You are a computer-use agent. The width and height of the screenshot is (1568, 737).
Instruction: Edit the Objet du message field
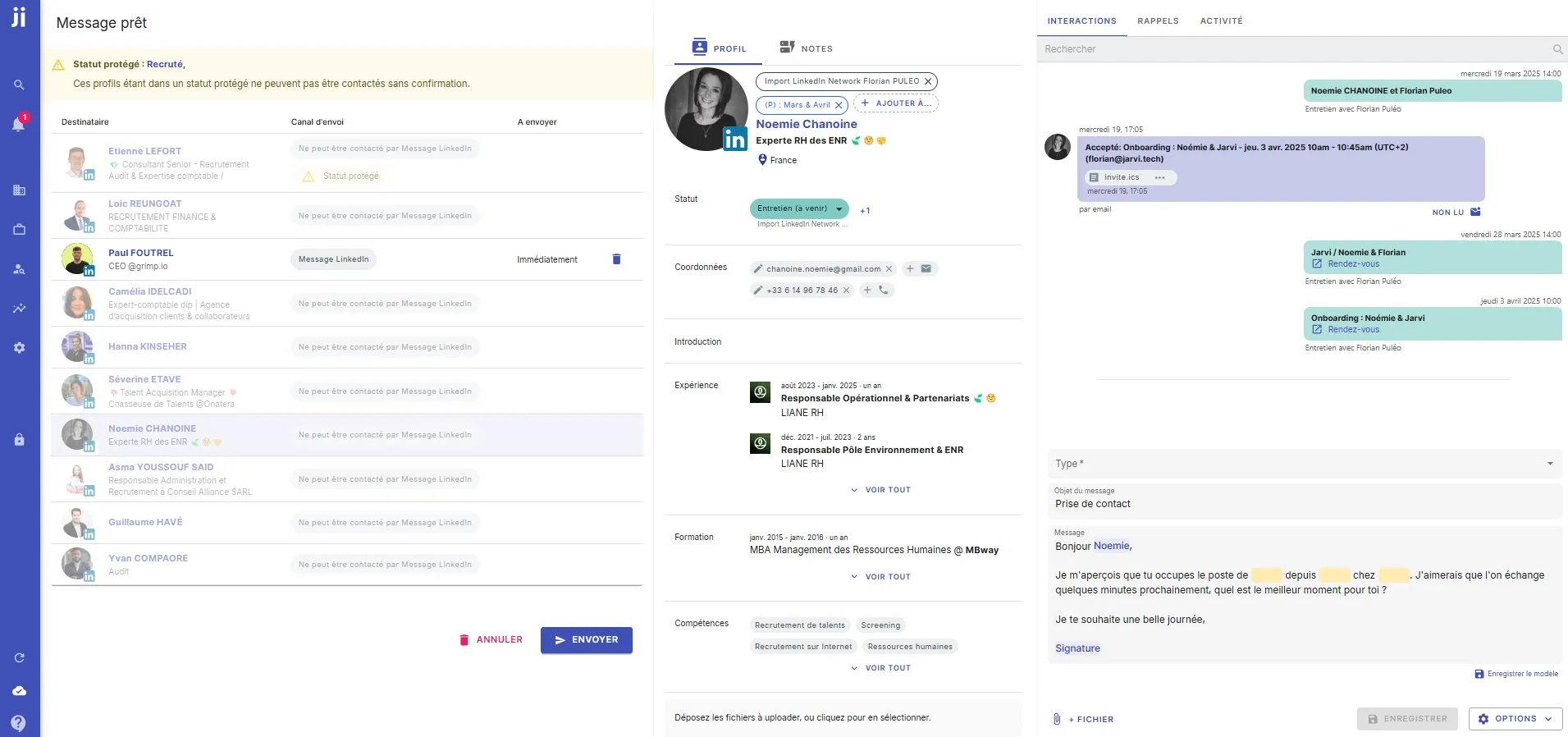coord(1305,501)
